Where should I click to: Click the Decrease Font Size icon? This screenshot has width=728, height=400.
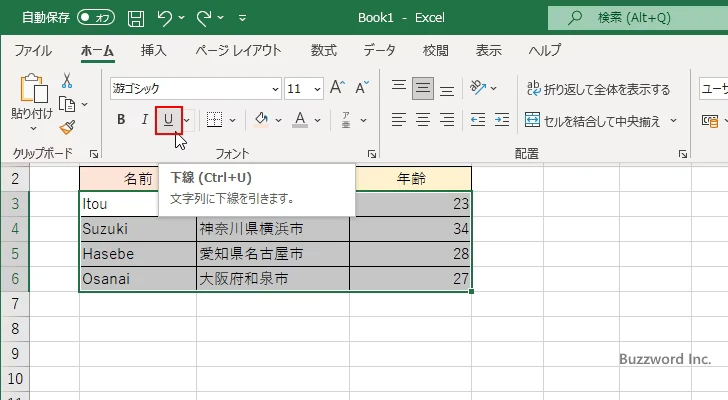[x=362, y=87]
